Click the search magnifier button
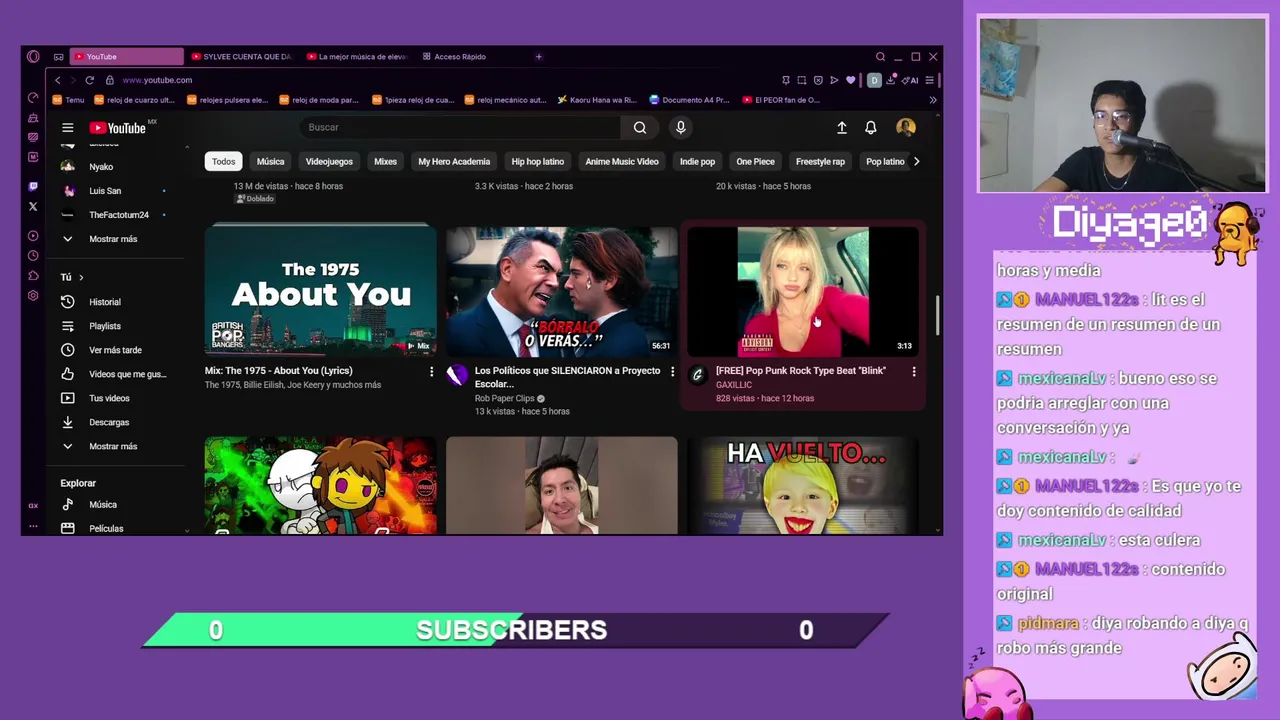This screenshot has height=720, width=1280. pos(640,127)
